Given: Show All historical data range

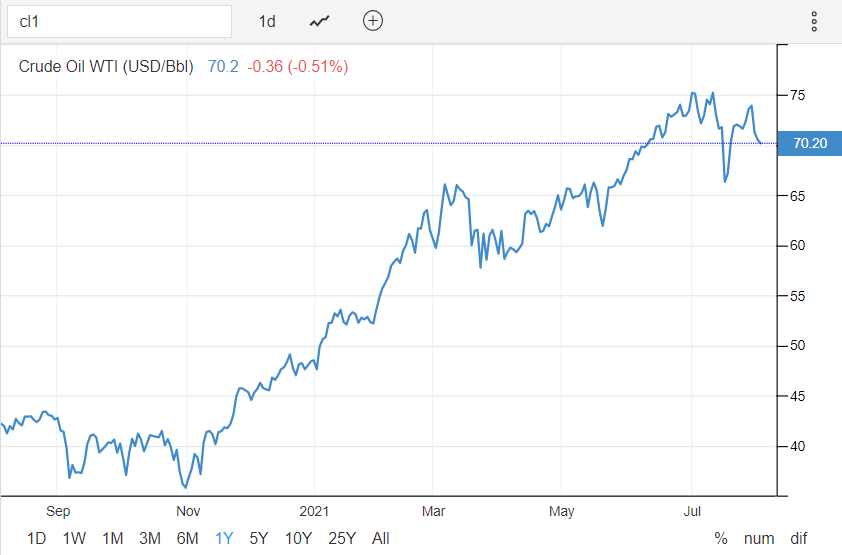Looking at the screenshot, I should click(x=380, y=538).
